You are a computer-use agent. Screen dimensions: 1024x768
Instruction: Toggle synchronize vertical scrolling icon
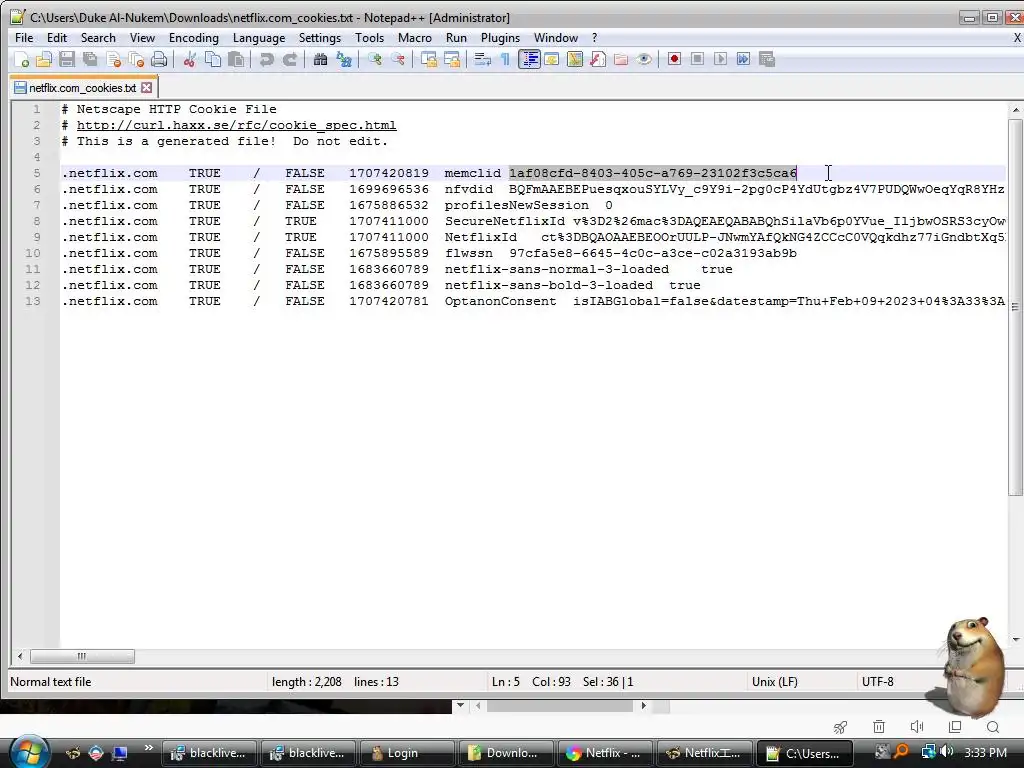tap(428, 59)
